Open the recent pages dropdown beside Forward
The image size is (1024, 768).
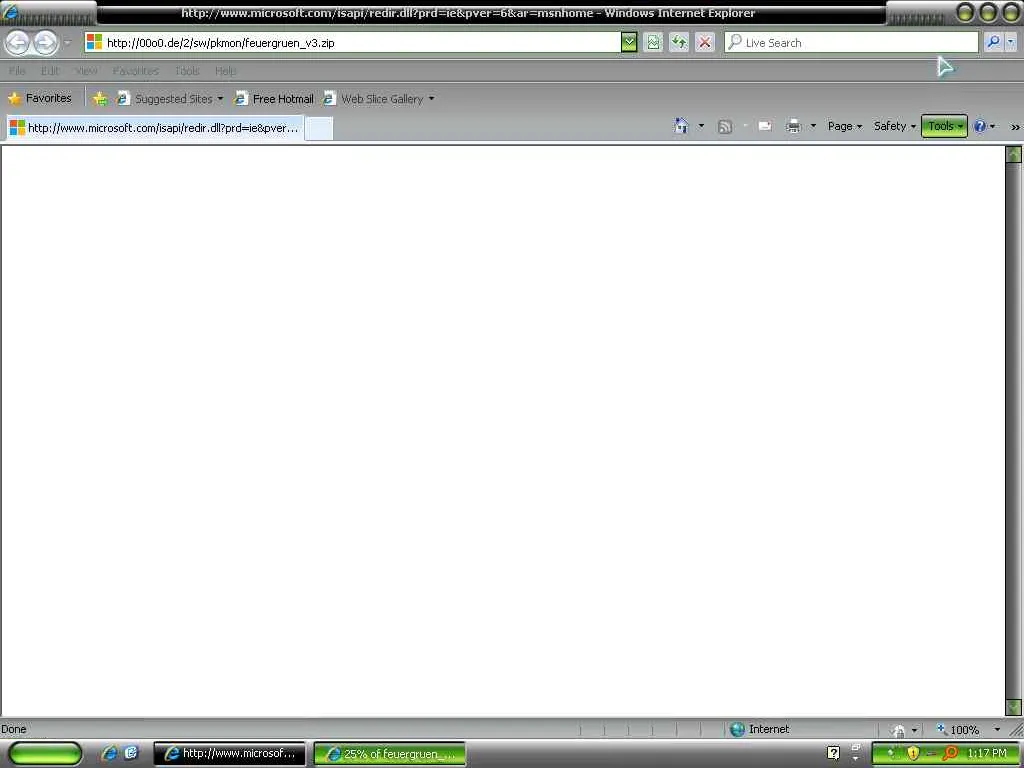point(67,43)
